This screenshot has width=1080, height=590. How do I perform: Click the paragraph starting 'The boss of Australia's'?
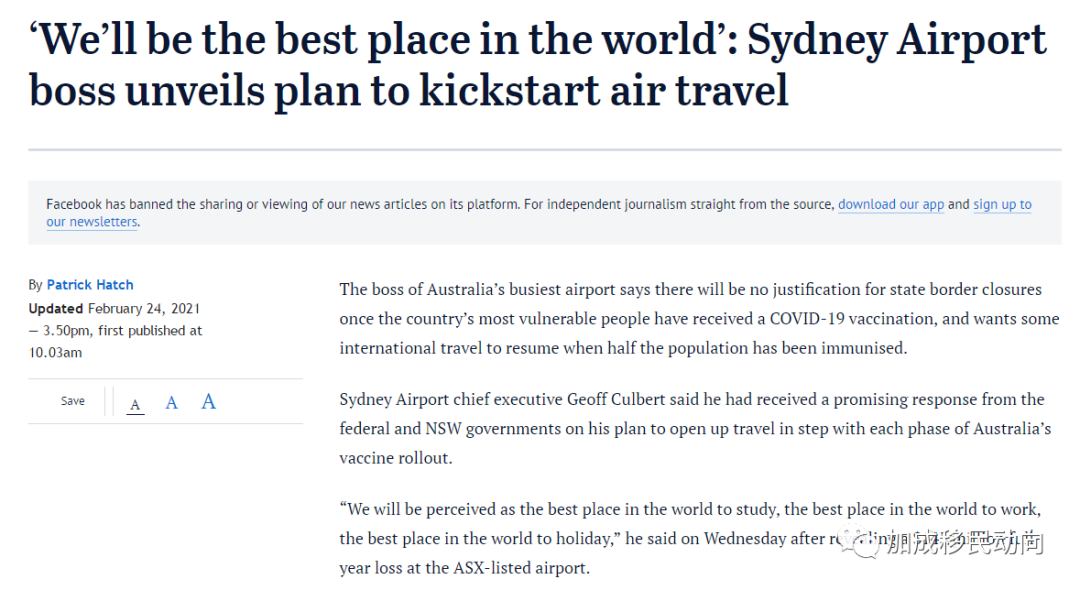[x=699, y=319]
